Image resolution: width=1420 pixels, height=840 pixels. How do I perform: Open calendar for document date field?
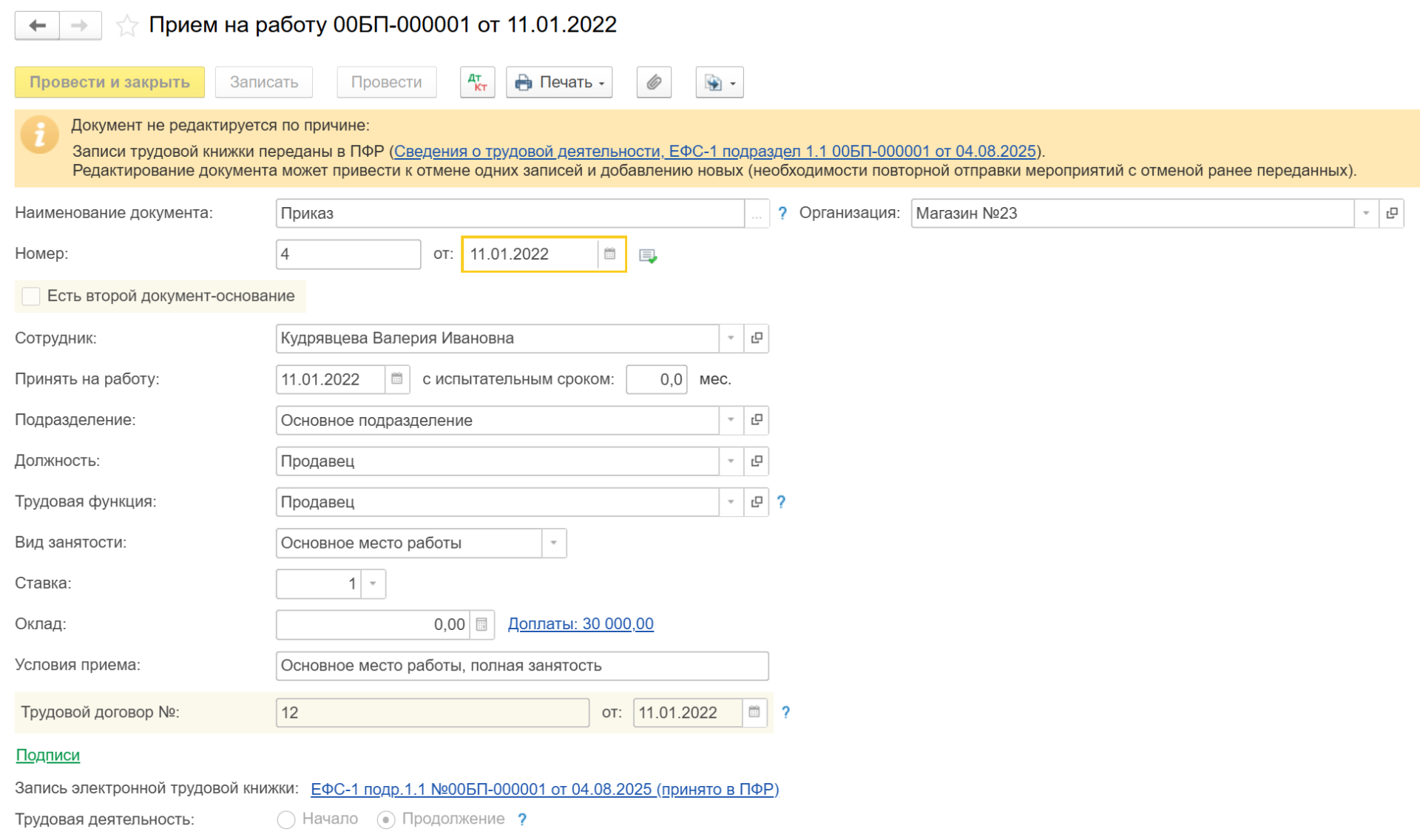coord(609,254)
